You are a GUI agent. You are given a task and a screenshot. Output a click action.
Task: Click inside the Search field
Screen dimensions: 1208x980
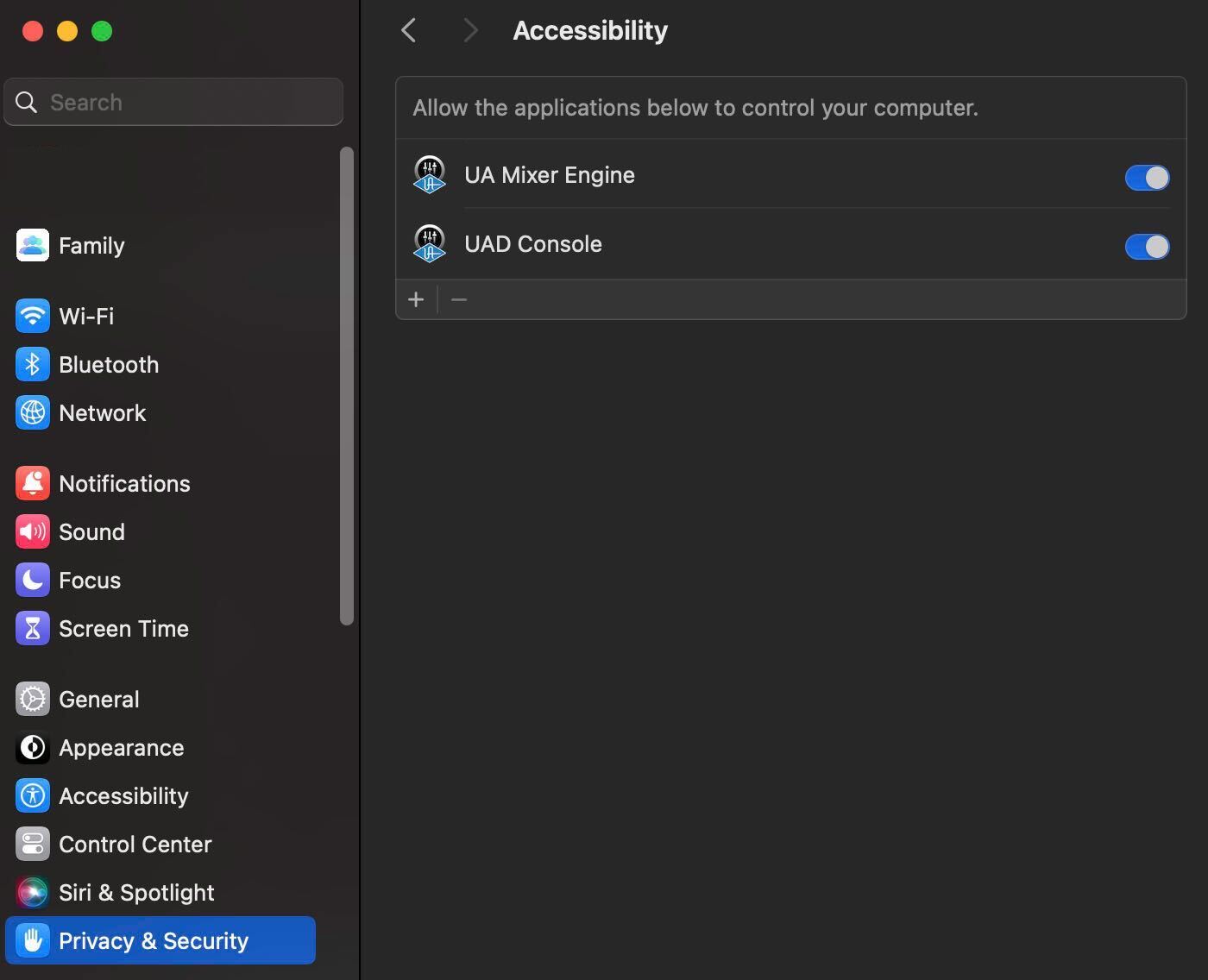(x=173, y=102)
